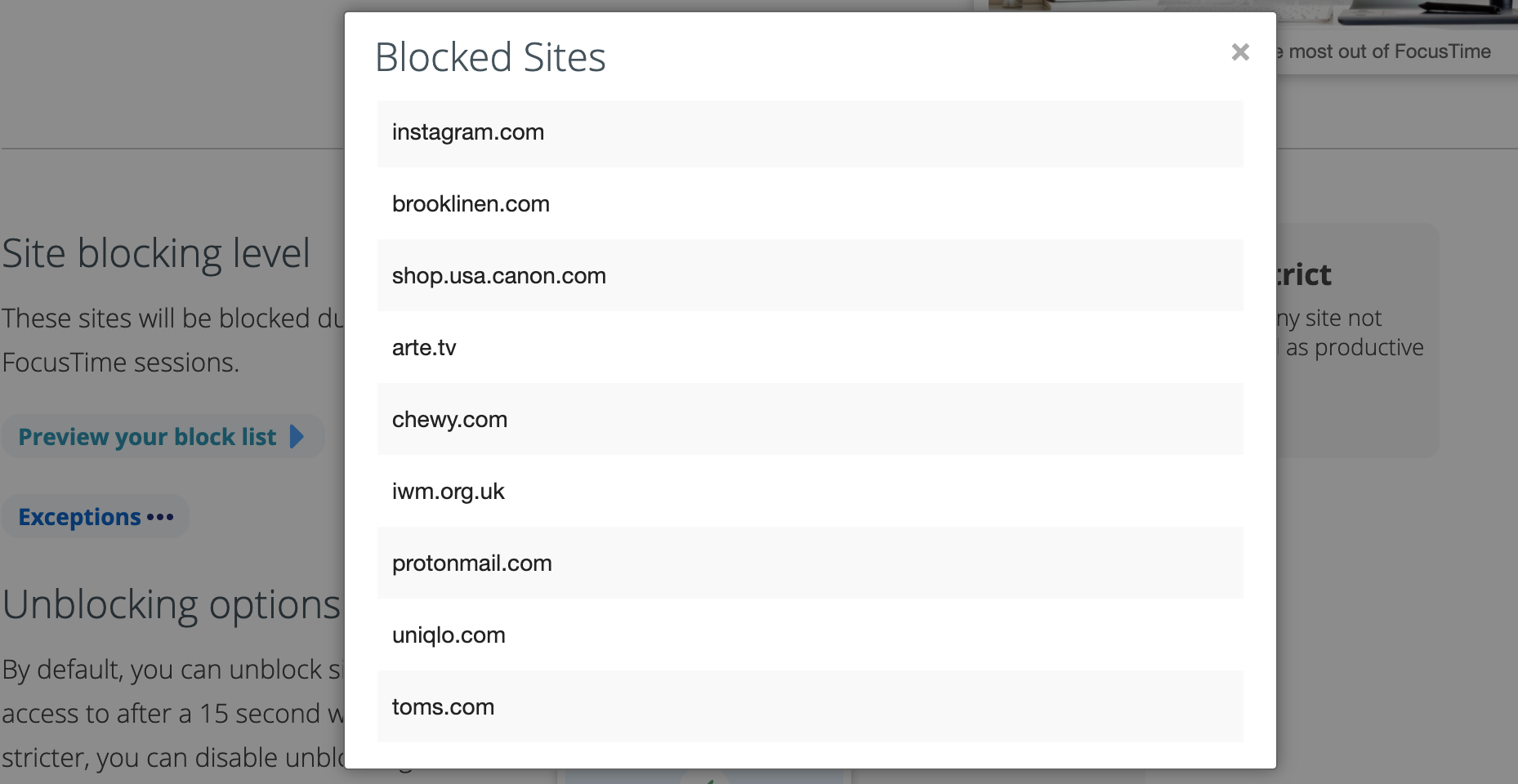Screen dimensions: 1518x784
Task: Select brooklinen.com in the blocked list
Action: (810, 203)
